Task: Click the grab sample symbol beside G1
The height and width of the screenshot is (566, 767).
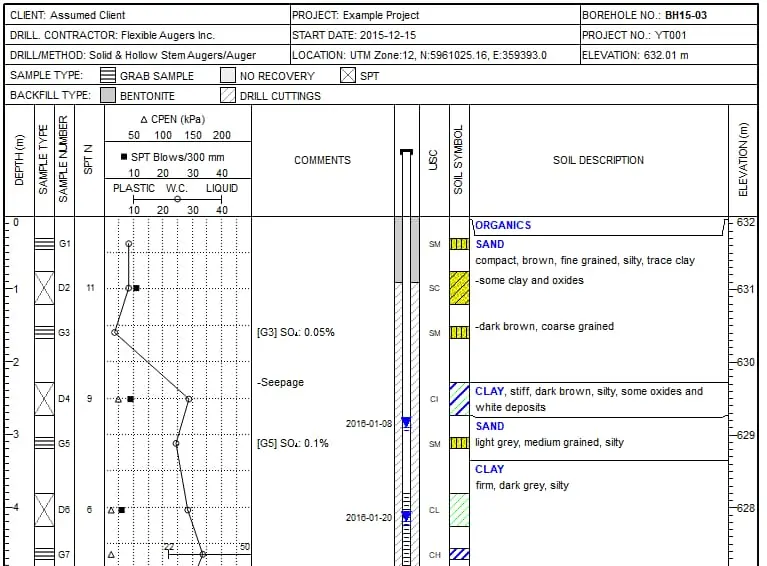Action: click(x=45, y=243)
